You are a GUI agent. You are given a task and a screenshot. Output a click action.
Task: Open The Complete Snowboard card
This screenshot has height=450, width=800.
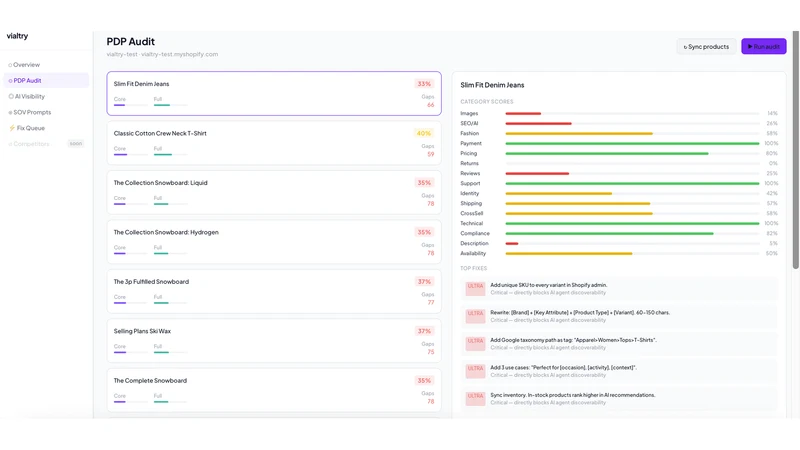point(274,390)
